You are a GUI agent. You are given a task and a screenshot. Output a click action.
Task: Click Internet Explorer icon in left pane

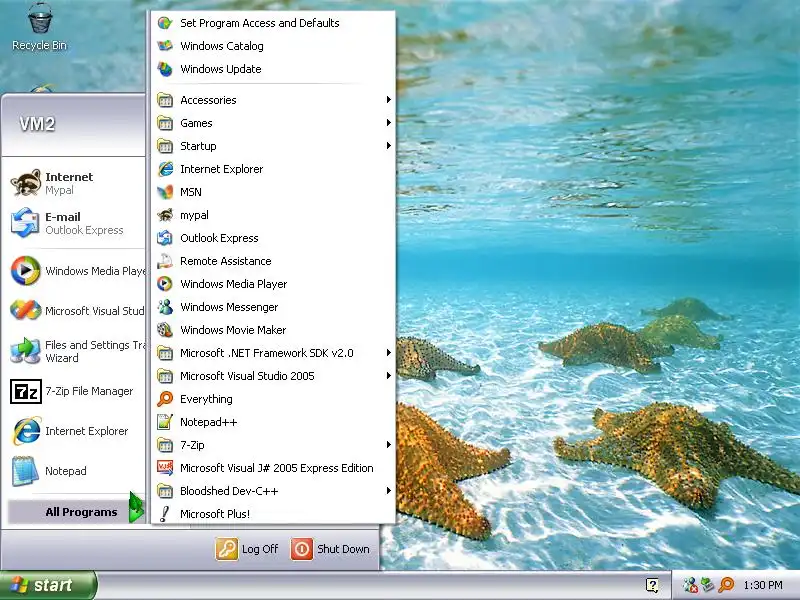pos(26,431)
